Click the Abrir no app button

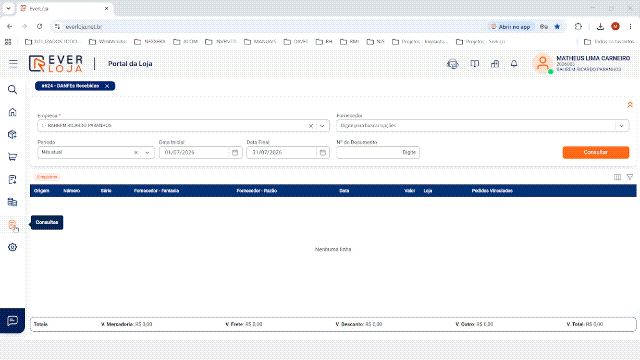click(x=511, y=27)
